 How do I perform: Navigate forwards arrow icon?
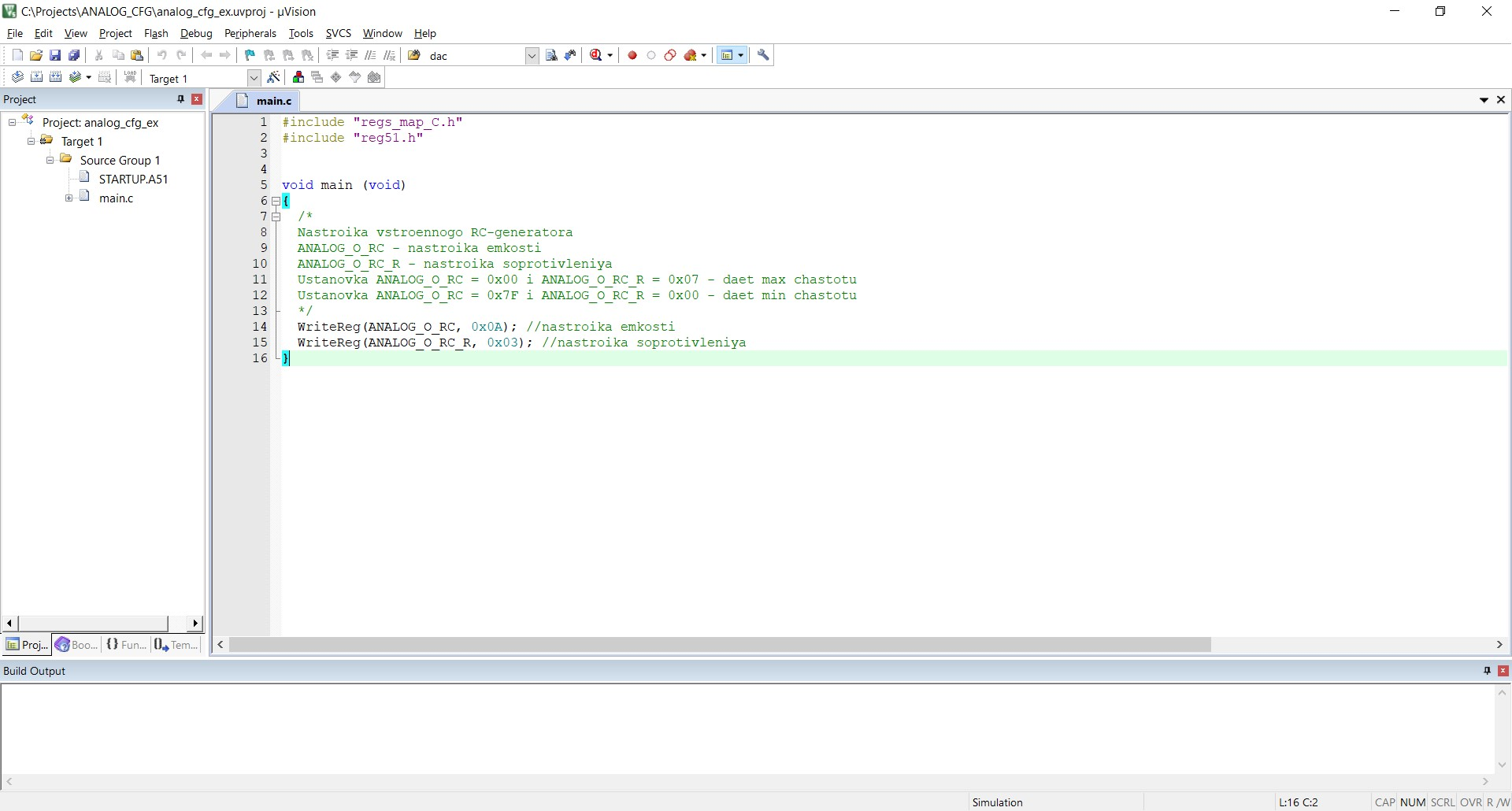pyautogui.click(x=225, y=55)
